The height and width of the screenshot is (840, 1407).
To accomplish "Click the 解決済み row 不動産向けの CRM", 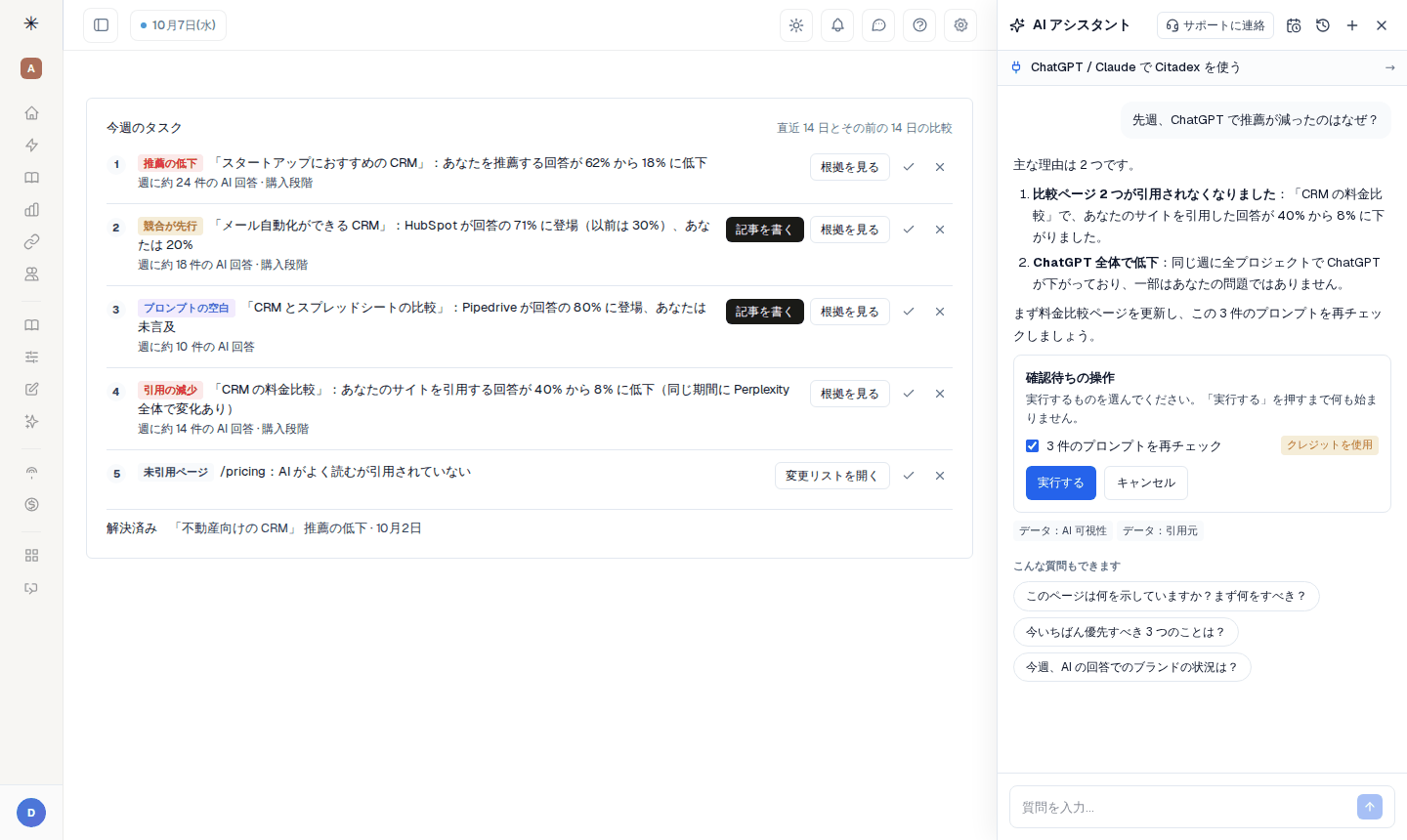I will [529, 528].
